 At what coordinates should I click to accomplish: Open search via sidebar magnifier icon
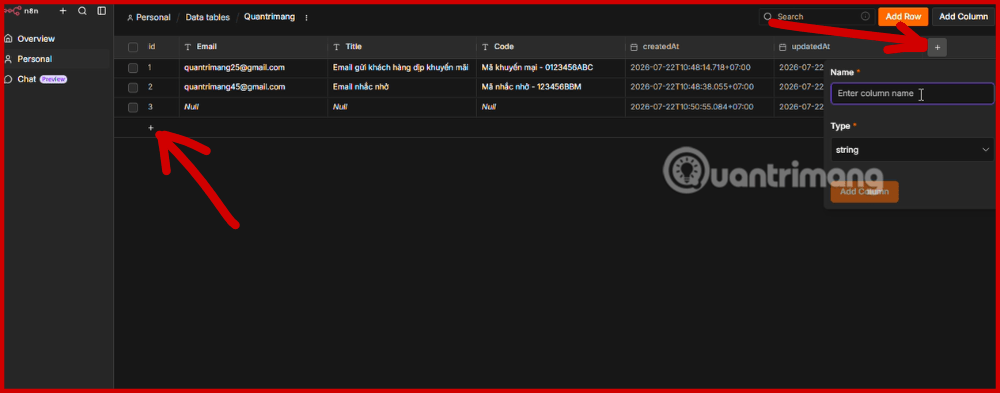[82, 11]
